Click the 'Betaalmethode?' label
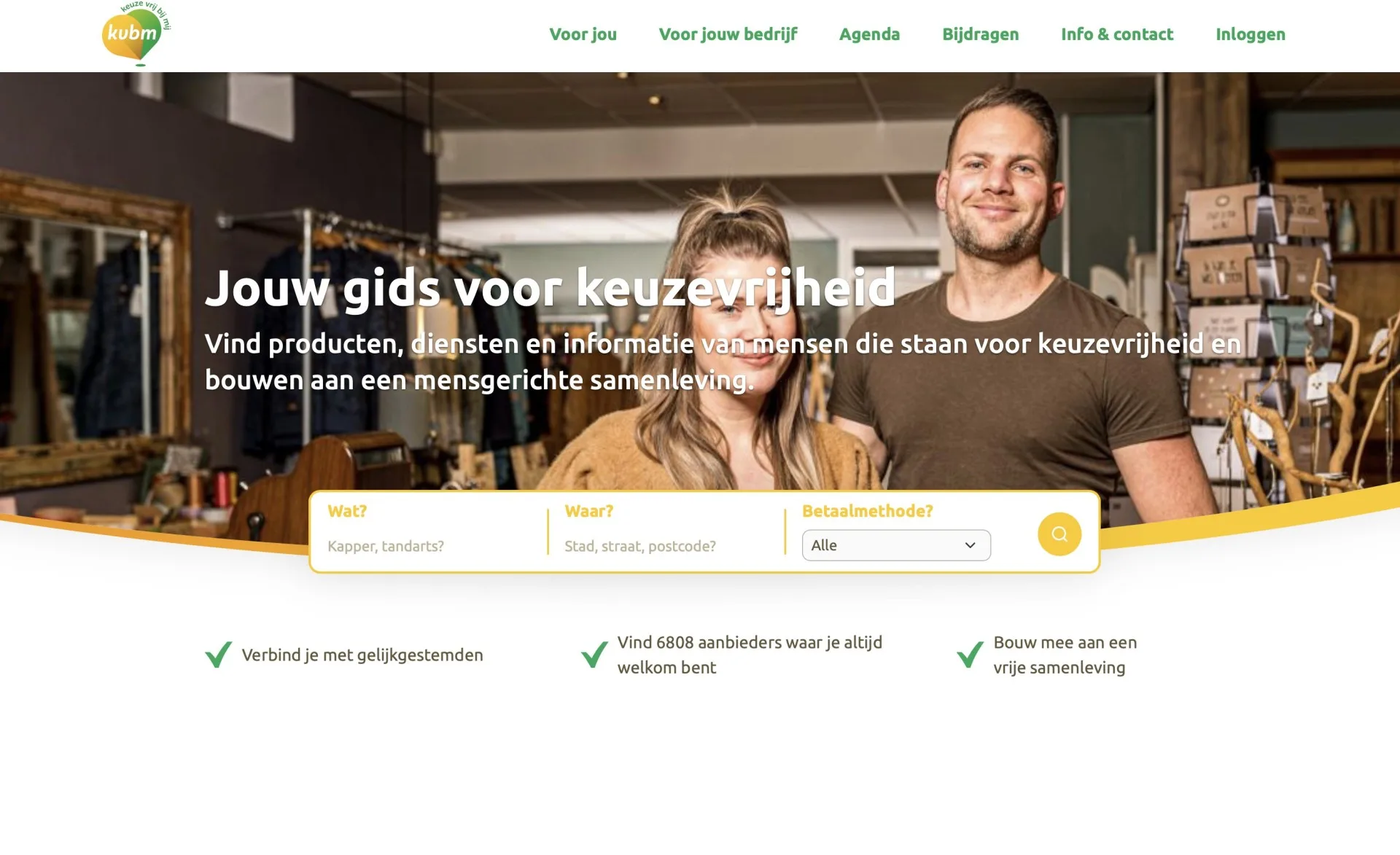Screen dimensions: 1400x855 pyautogui.click(x=867, y=511)
